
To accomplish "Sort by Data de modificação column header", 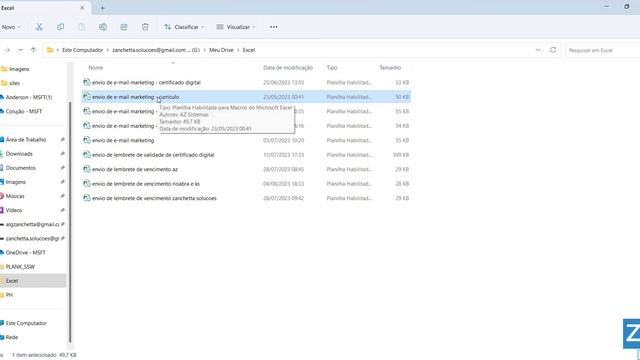I will tap(288, 68).
